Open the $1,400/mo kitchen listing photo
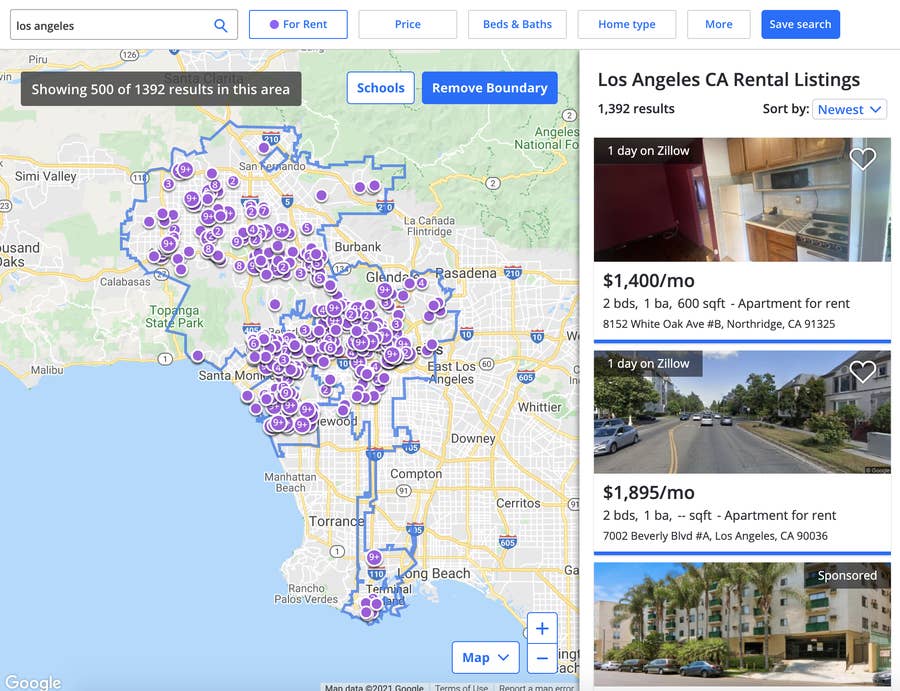The image size is (900, 691). click(x=742, y=200)
